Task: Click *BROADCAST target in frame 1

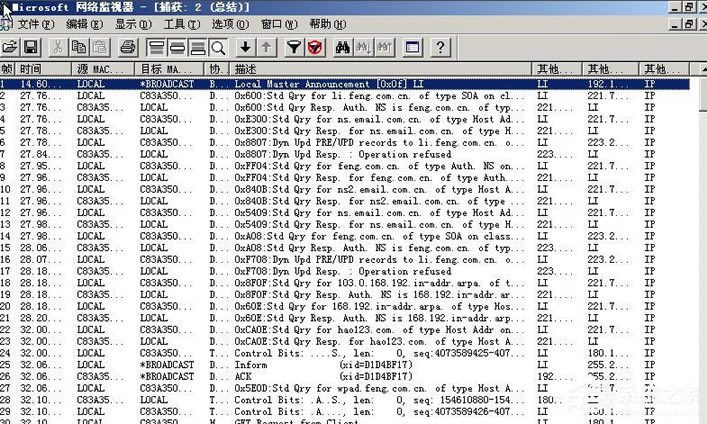Action: pos(167,84)
